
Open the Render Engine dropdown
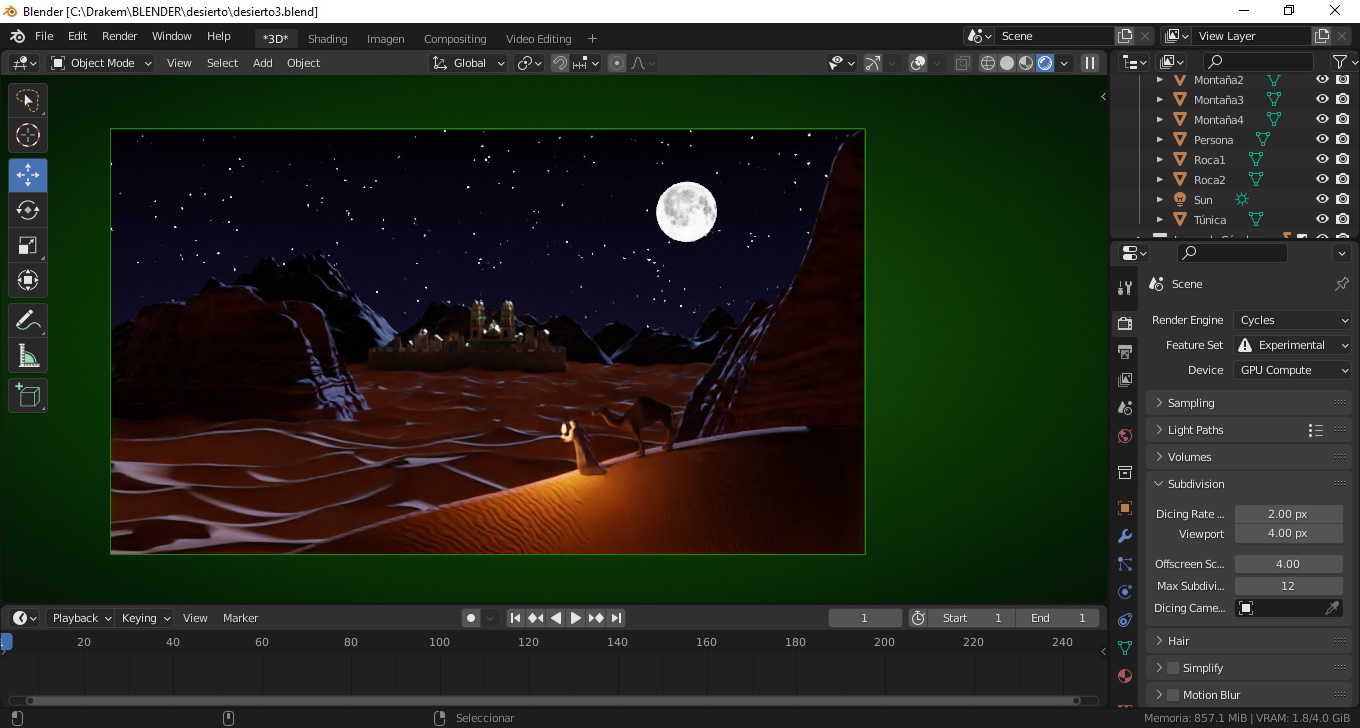point(1293,320)
